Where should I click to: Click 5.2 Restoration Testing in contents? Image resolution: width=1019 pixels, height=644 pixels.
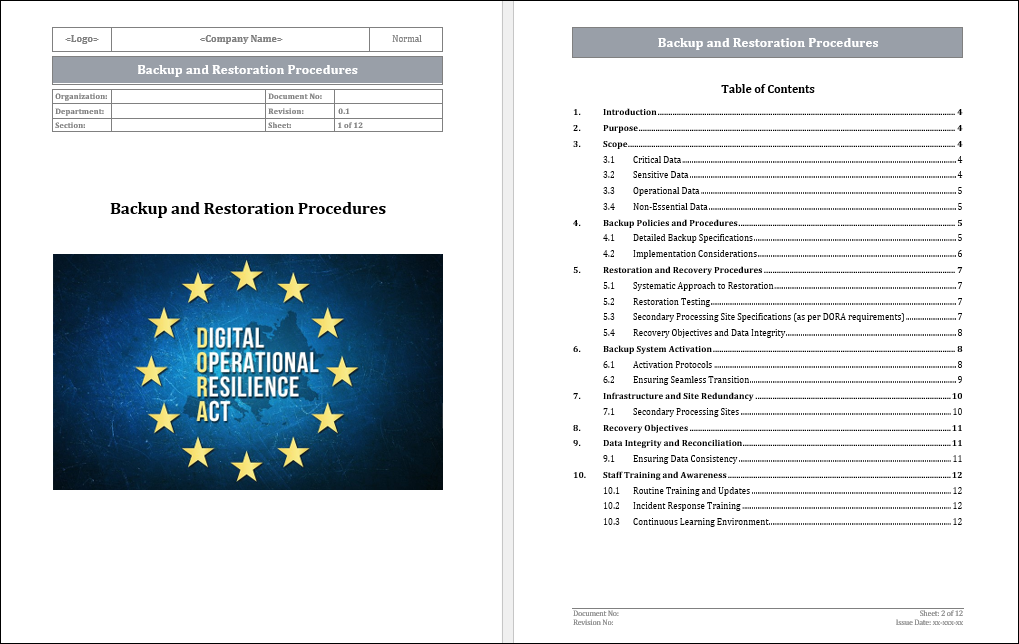click(x=671, y=301)
